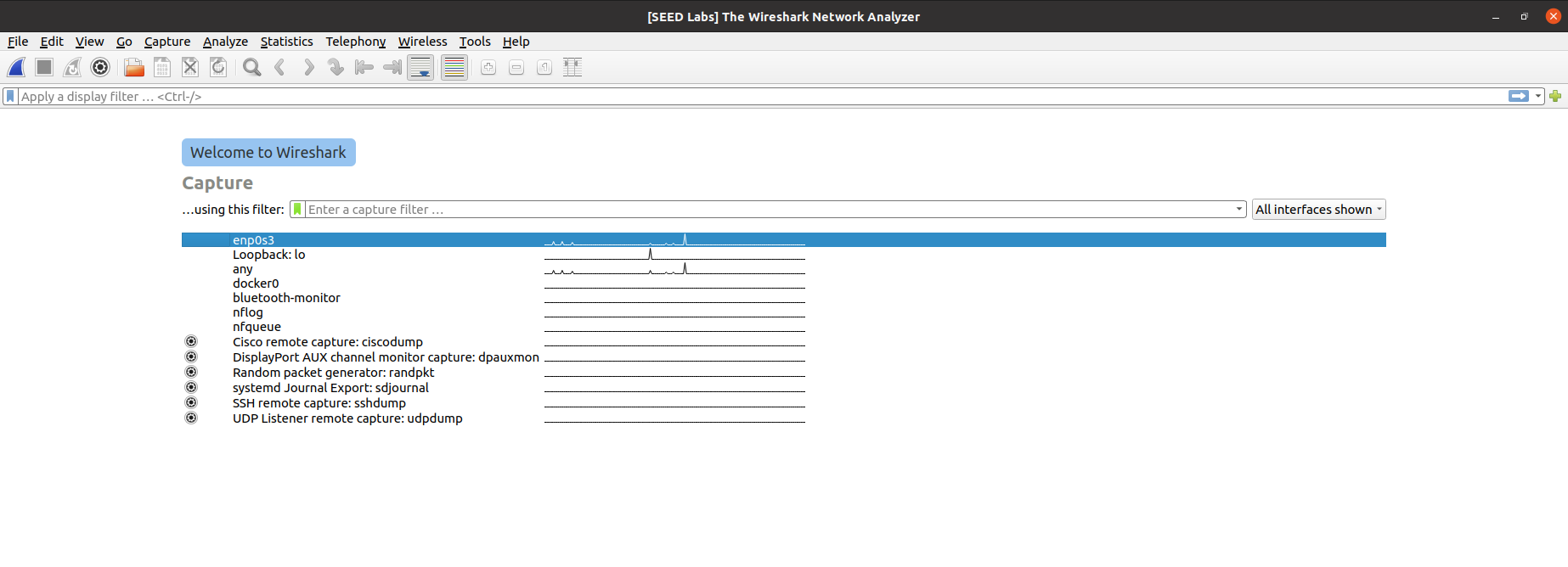Toggle auto-scroll during live capture
Screen dimensions: 1568x567
click(420, 67)
